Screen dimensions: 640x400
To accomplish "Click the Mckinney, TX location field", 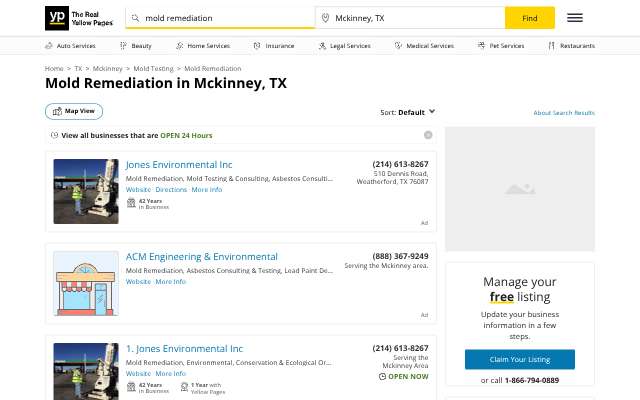I will click(x=410, y=18).
